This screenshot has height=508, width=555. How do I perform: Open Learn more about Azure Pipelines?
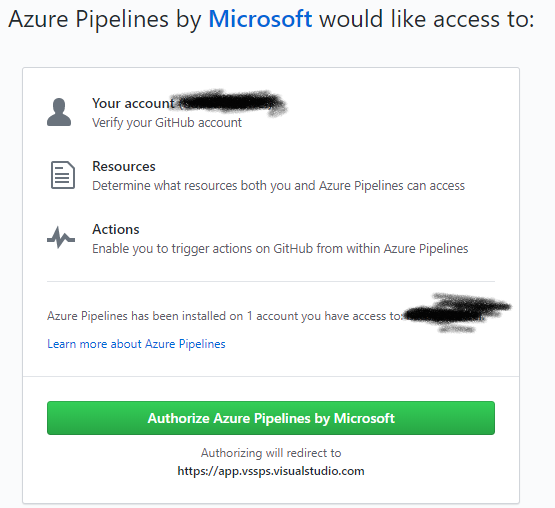point(136,344)
